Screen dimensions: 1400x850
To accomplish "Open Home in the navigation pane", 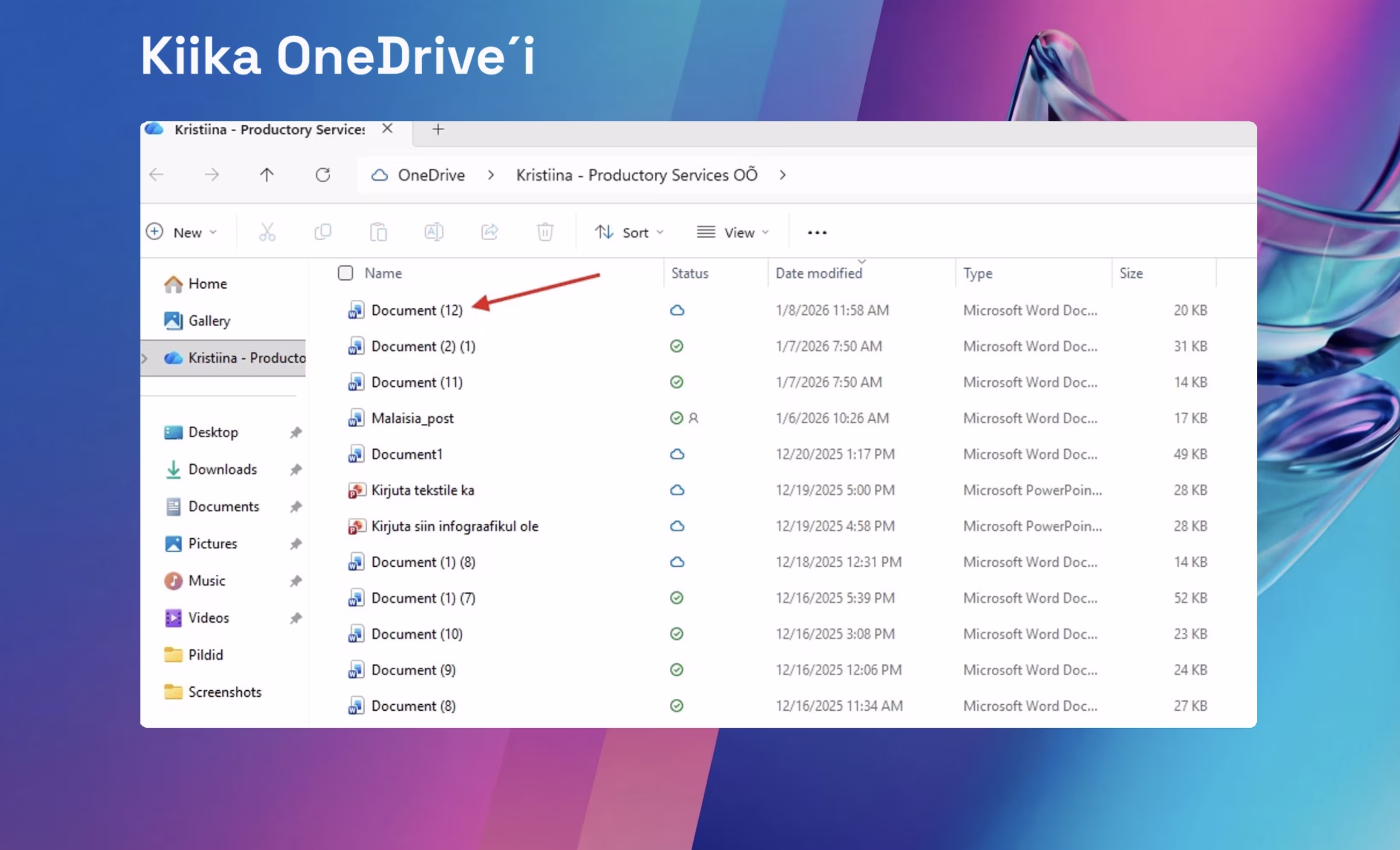I will (207, 284).
